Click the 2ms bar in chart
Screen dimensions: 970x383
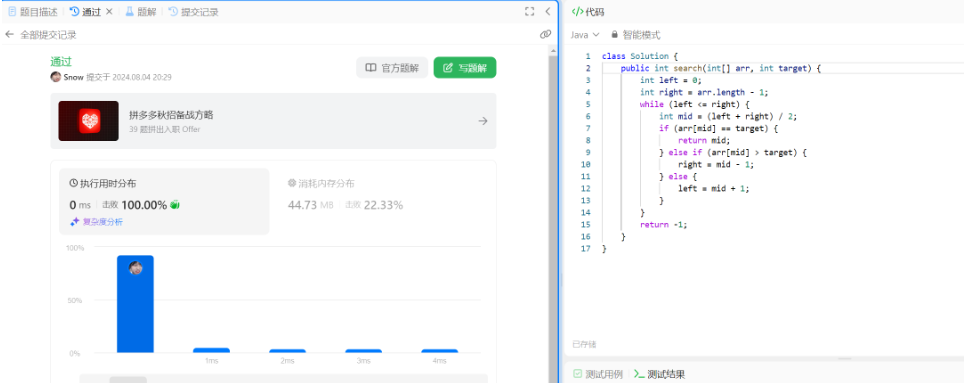(288, 351)
